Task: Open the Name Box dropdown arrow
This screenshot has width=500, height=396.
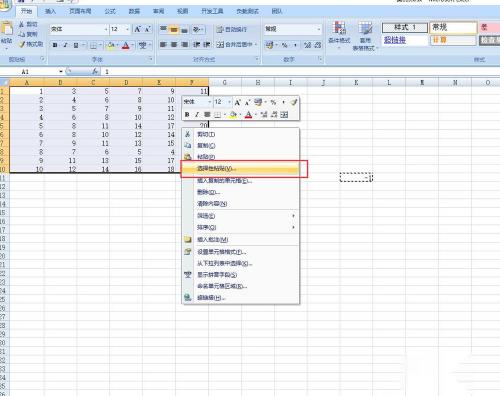Action: coord(61,71)
